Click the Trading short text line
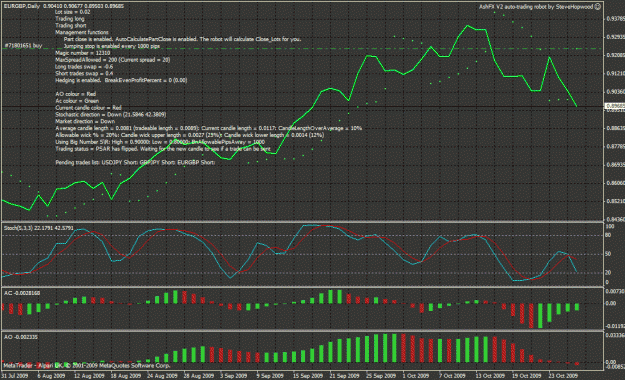625x380 pixels. [71, 26]
